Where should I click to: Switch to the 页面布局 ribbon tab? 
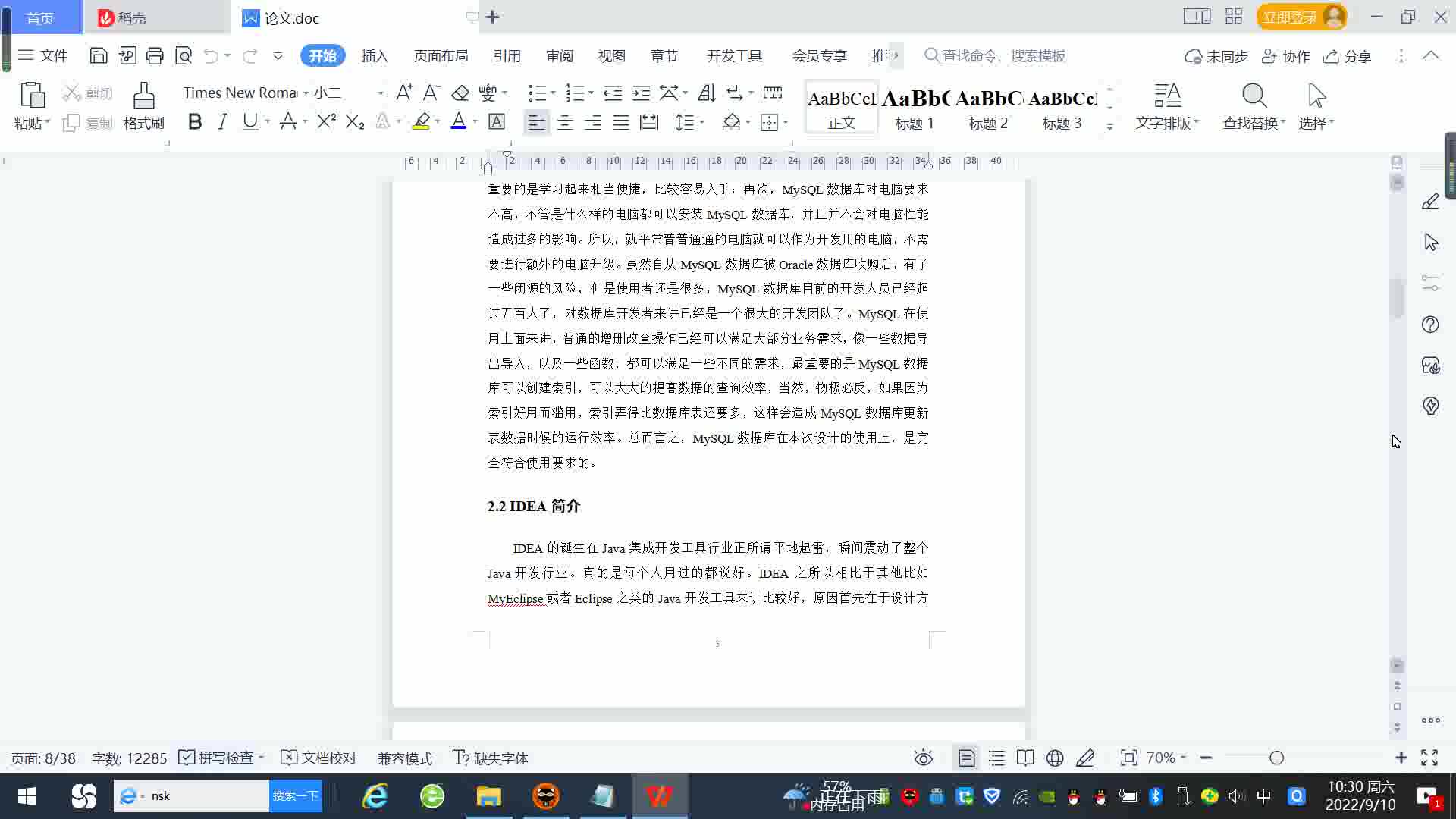(441, 56)
